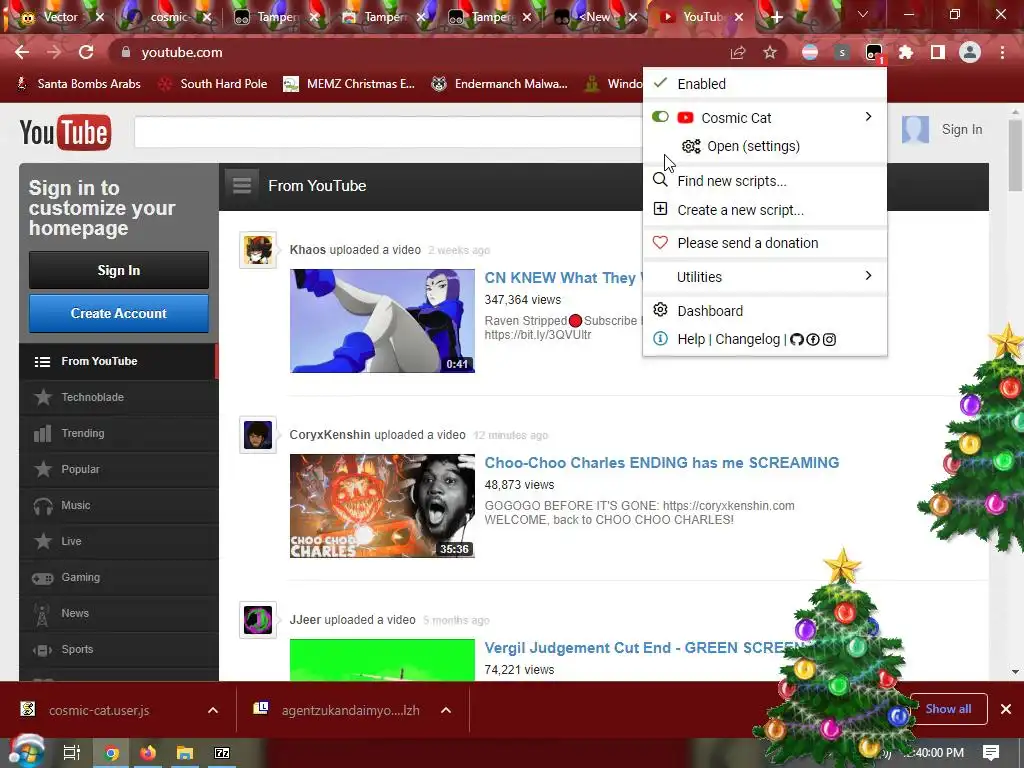The image size is (1024, 768).
Task: Expand the Utilities submenu arrow
Action: pyautogui.click(x=868, y=276)
